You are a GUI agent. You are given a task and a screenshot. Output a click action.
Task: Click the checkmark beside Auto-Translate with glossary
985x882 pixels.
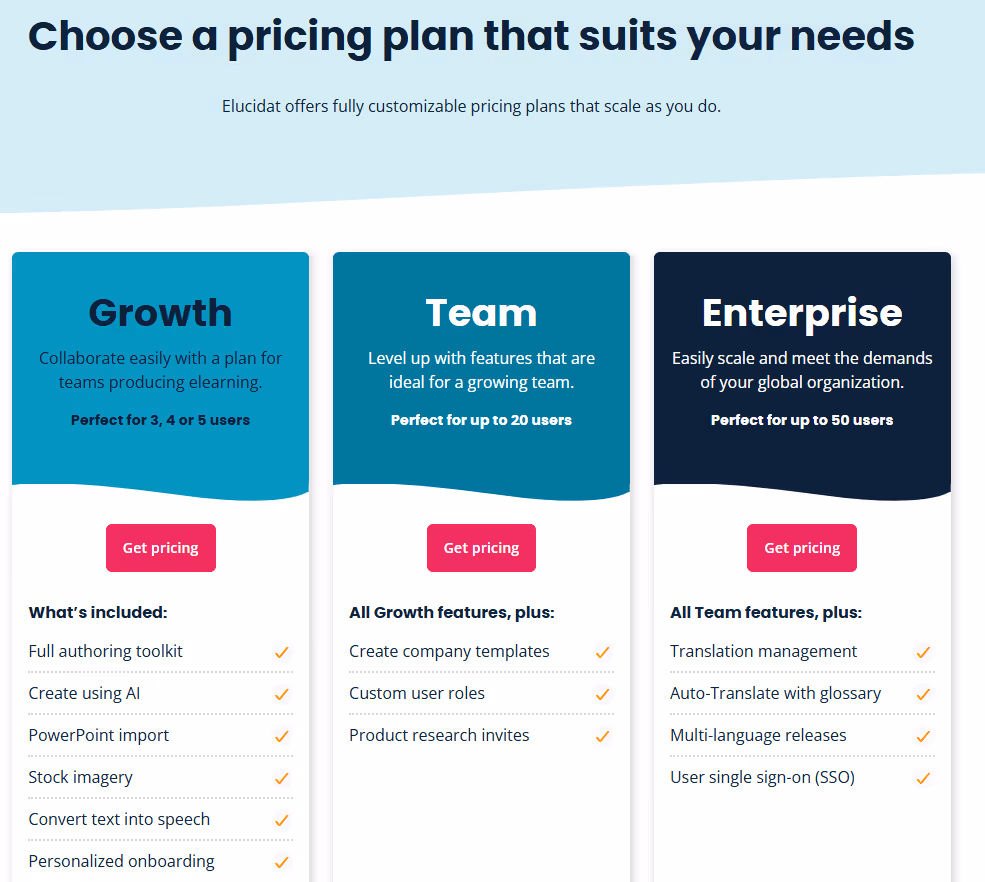pyautogui.click(x=923, y=693)
